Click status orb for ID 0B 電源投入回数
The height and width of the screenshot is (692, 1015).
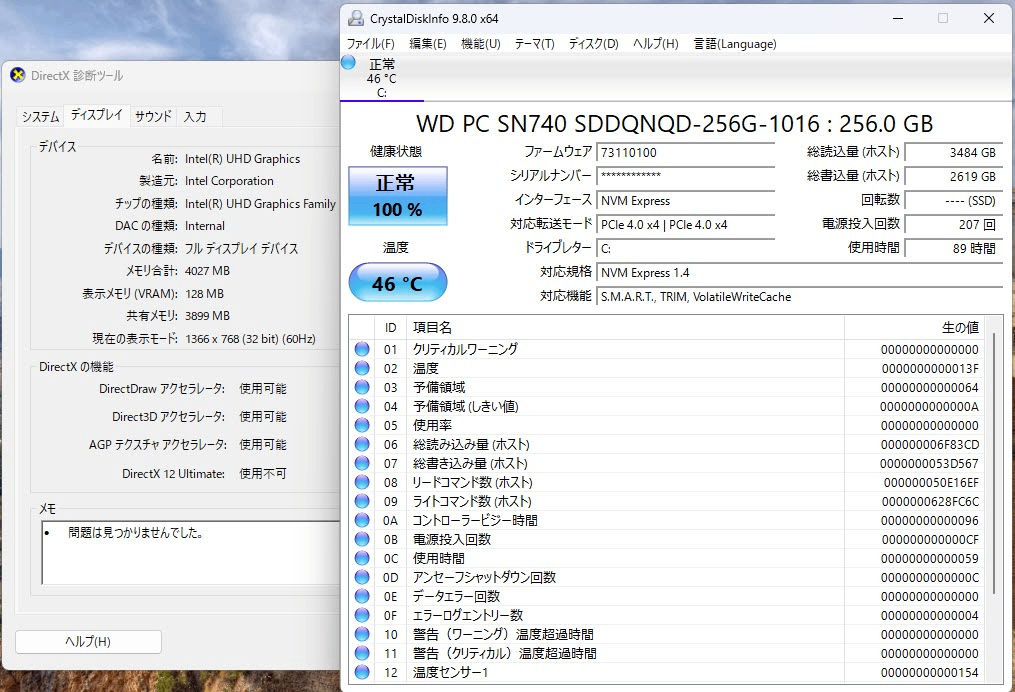(x=362, y=539)
